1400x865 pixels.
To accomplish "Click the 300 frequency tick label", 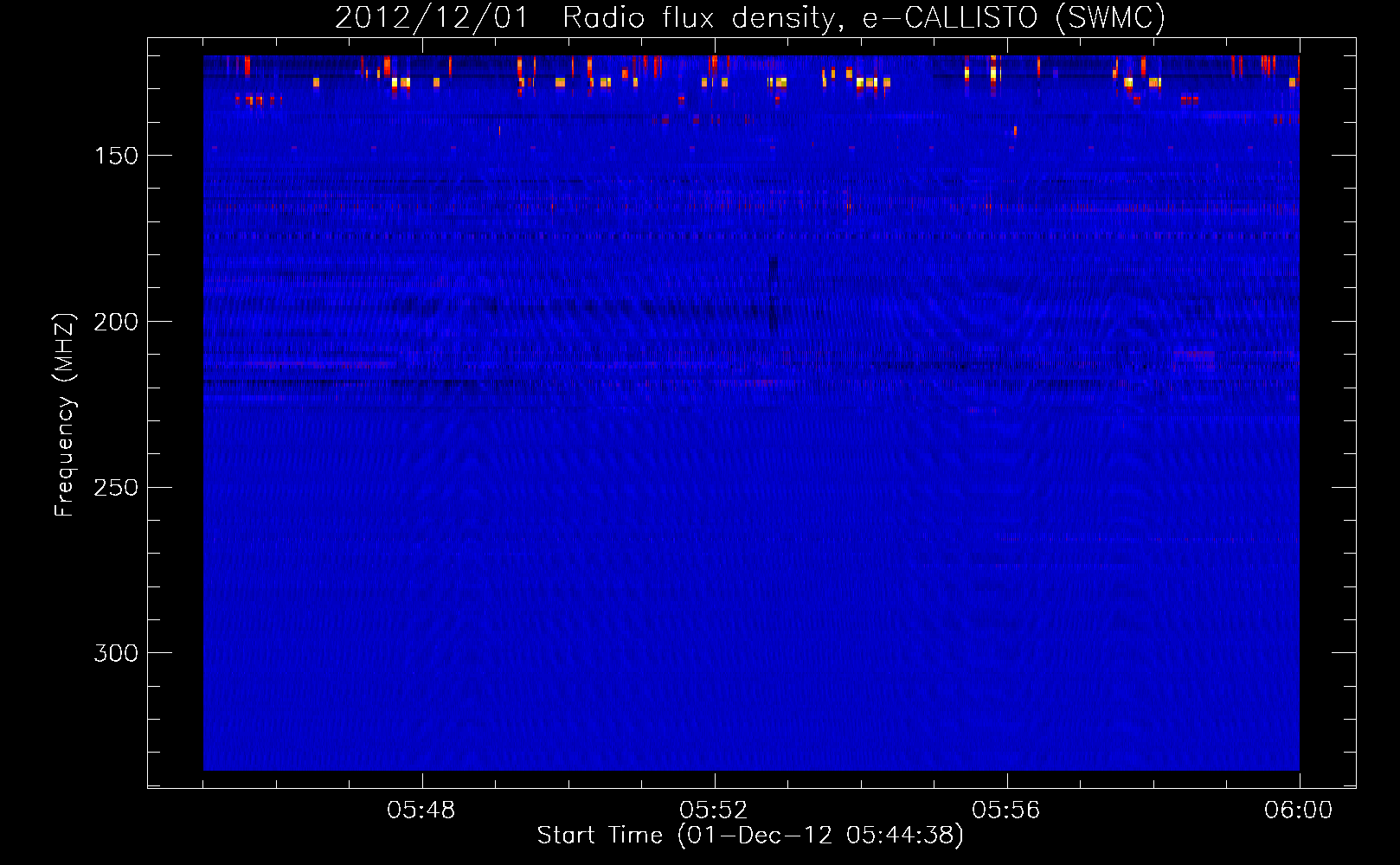I will (116, 653).
